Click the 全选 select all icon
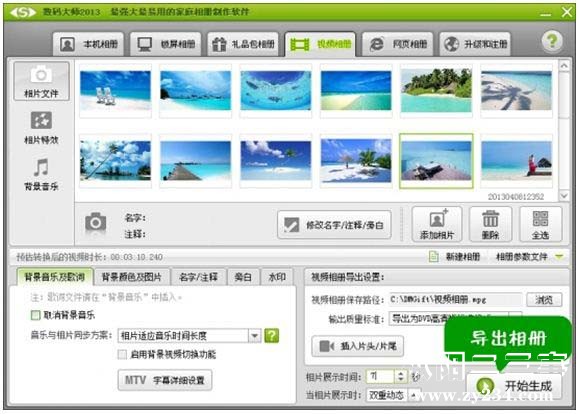Image resolution: width=579 pixels, height=414 pixels. coord(540,224)
